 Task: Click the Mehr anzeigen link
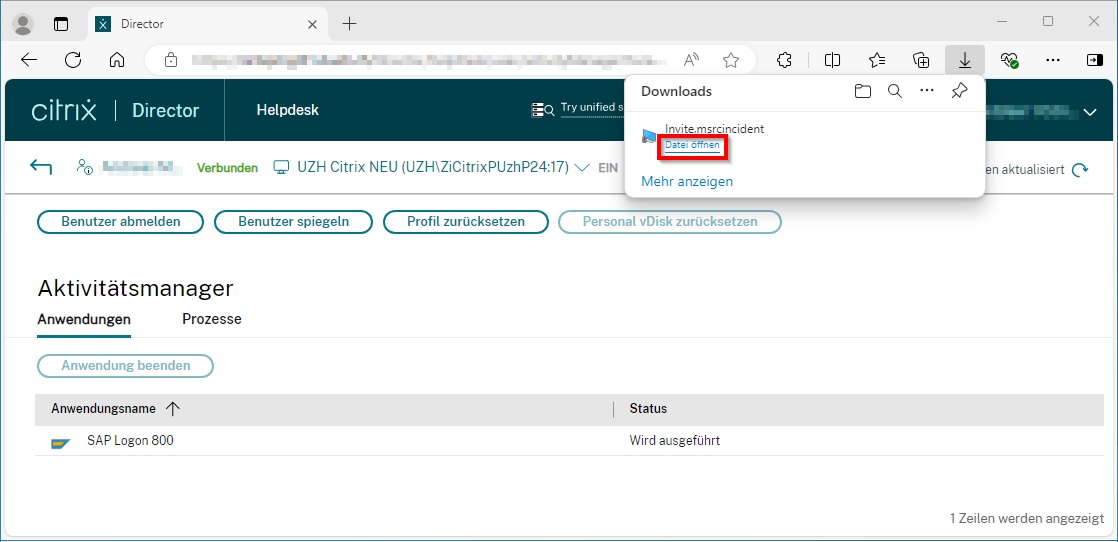[x=687, y=181]
